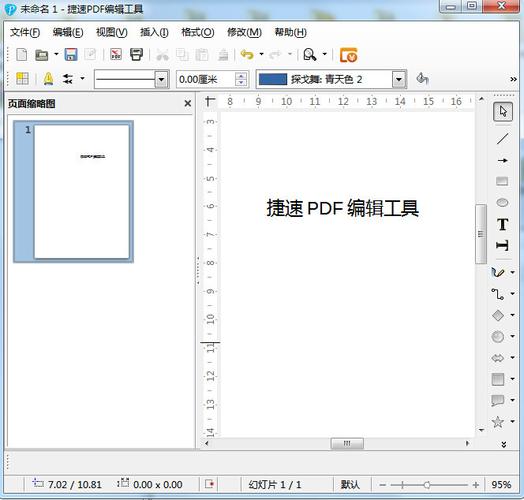Open the 编辑(E) menu

click(x=68, y=32)
